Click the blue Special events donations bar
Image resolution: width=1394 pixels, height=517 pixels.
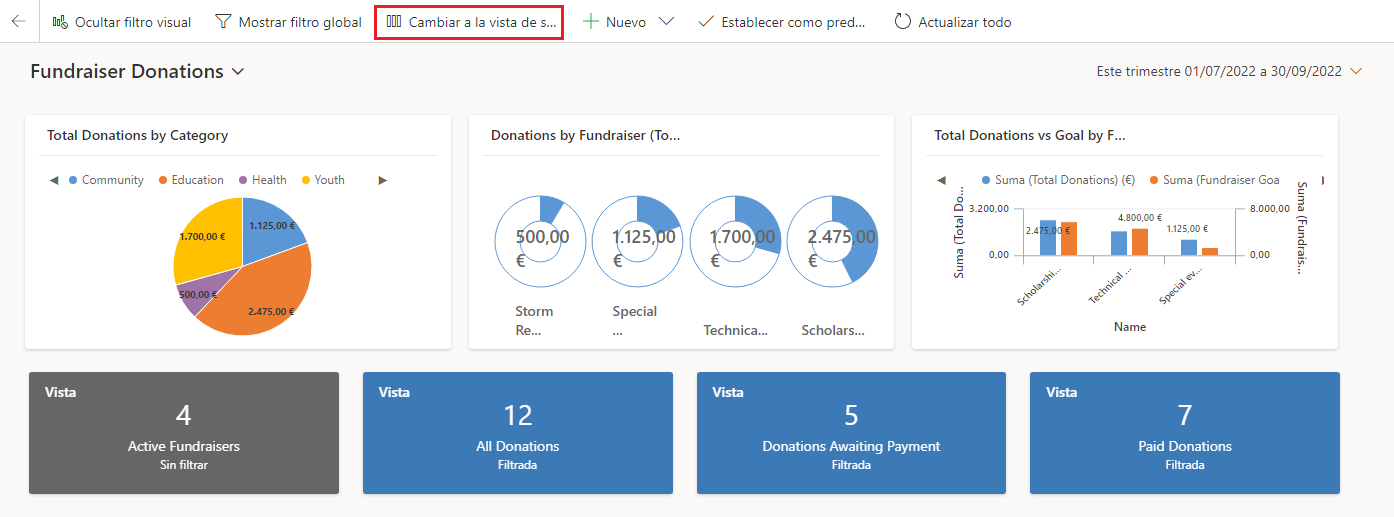(1189, 248)
